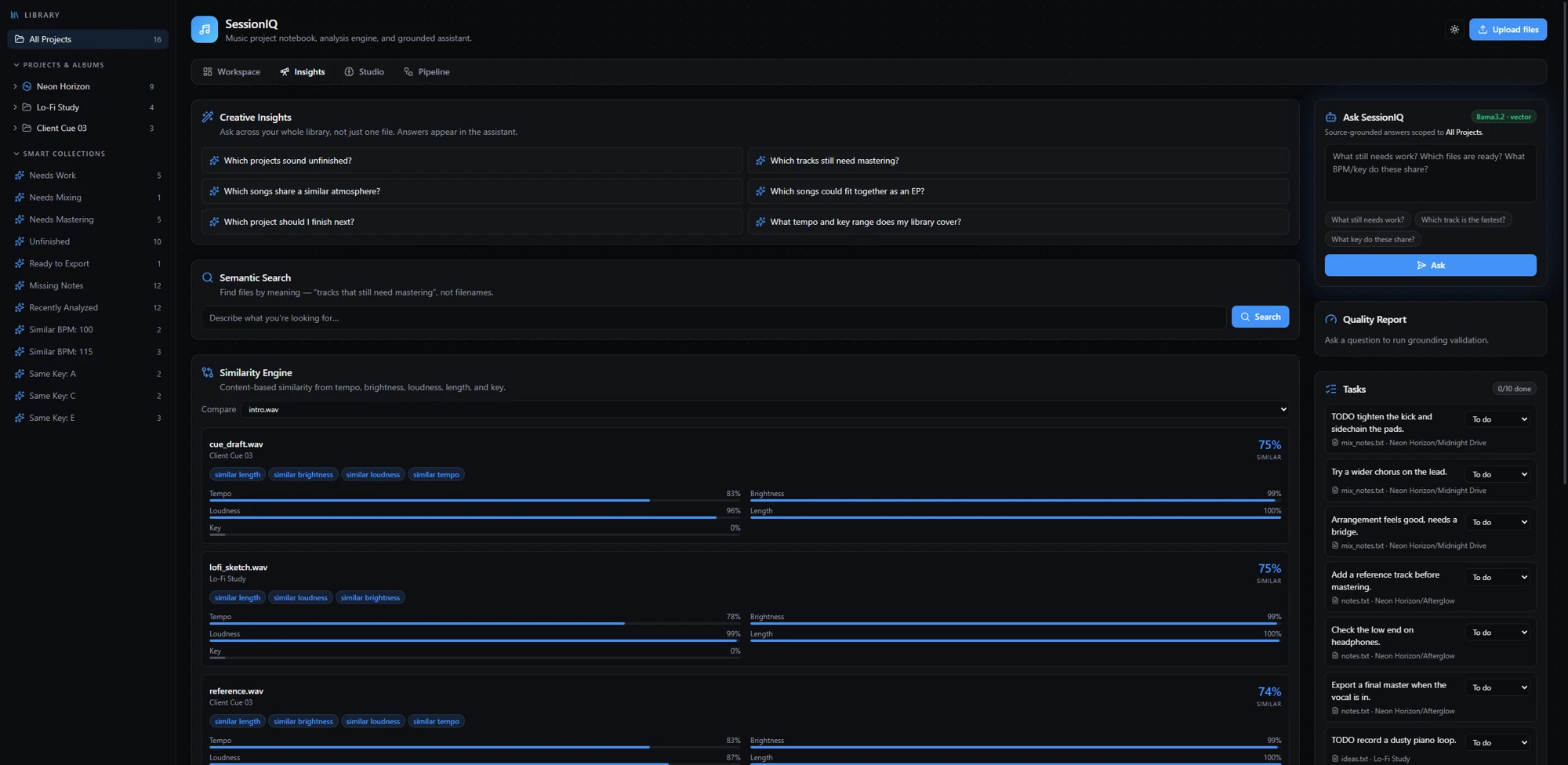Ask 'Which projects sound unfinished?' insight
The height and width of the screenshot is (765, 1568).
tap(472, 161)
